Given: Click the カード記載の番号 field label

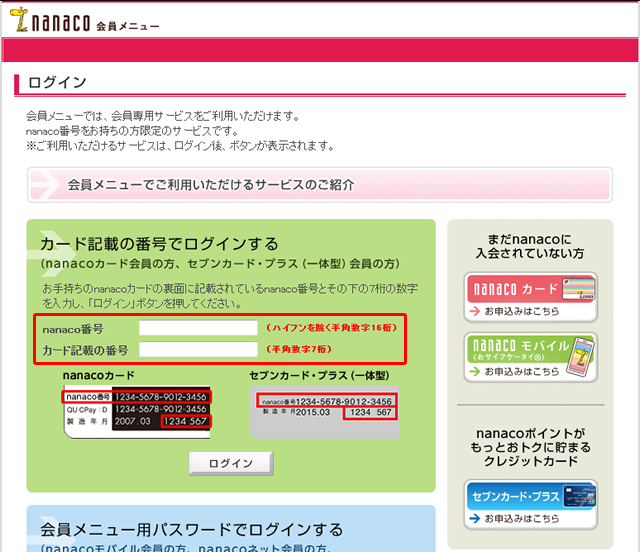Looking at the screenshot, I should tap(85, 350).
